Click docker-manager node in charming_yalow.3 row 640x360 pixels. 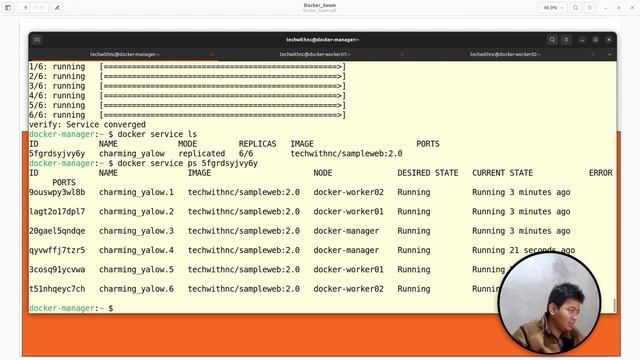click(x=346, y=231)
